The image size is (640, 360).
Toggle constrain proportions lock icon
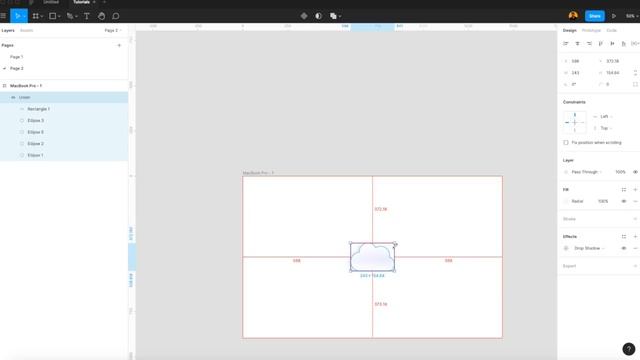(x=635, y=73)
